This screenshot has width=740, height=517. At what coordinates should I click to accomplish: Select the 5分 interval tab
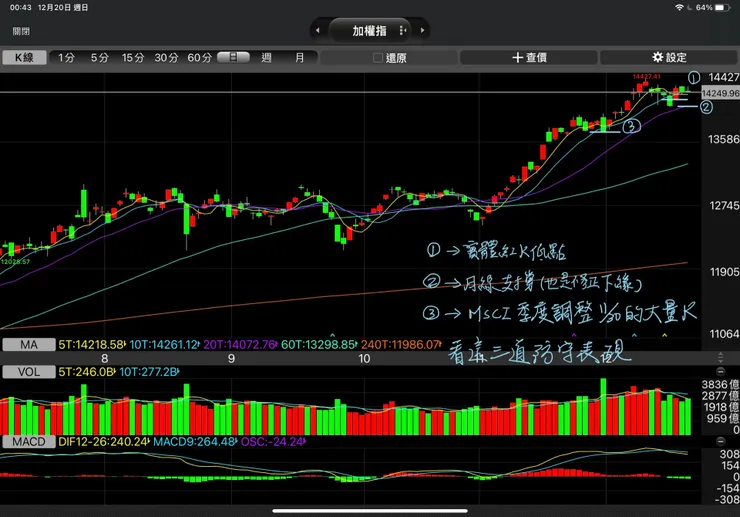100,58
